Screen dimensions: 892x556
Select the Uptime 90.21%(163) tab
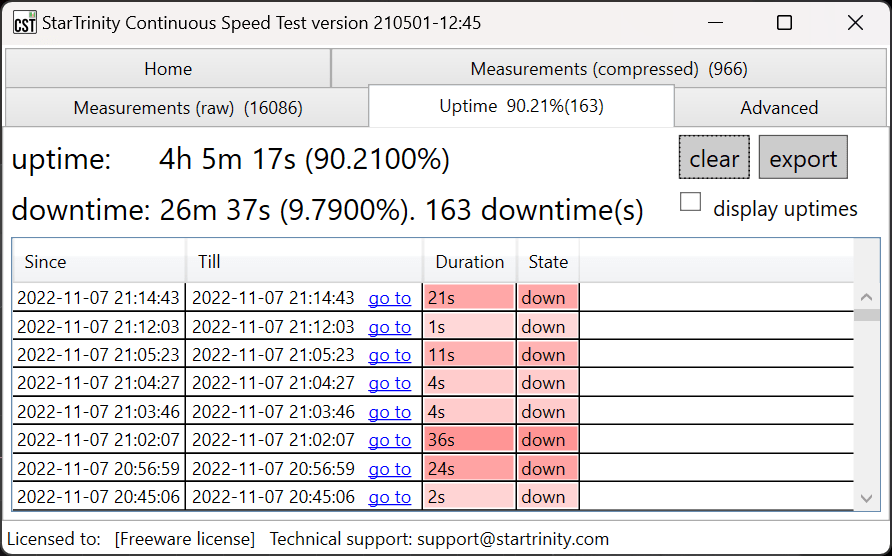click(x=521, y=106)
